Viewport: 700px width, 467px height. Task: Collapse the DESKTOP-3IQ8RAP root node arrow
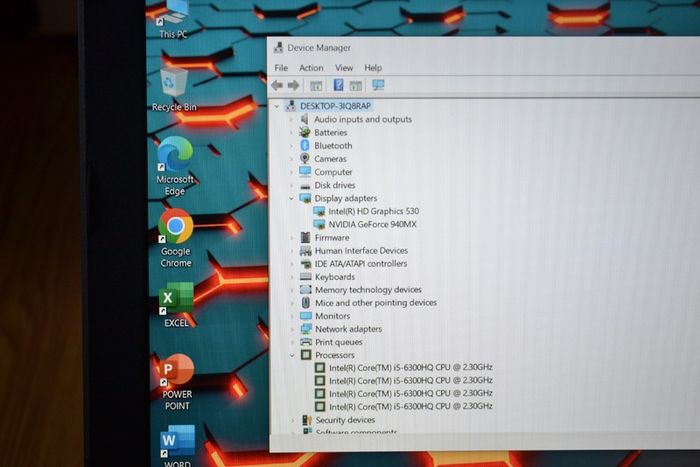[277, 106]
